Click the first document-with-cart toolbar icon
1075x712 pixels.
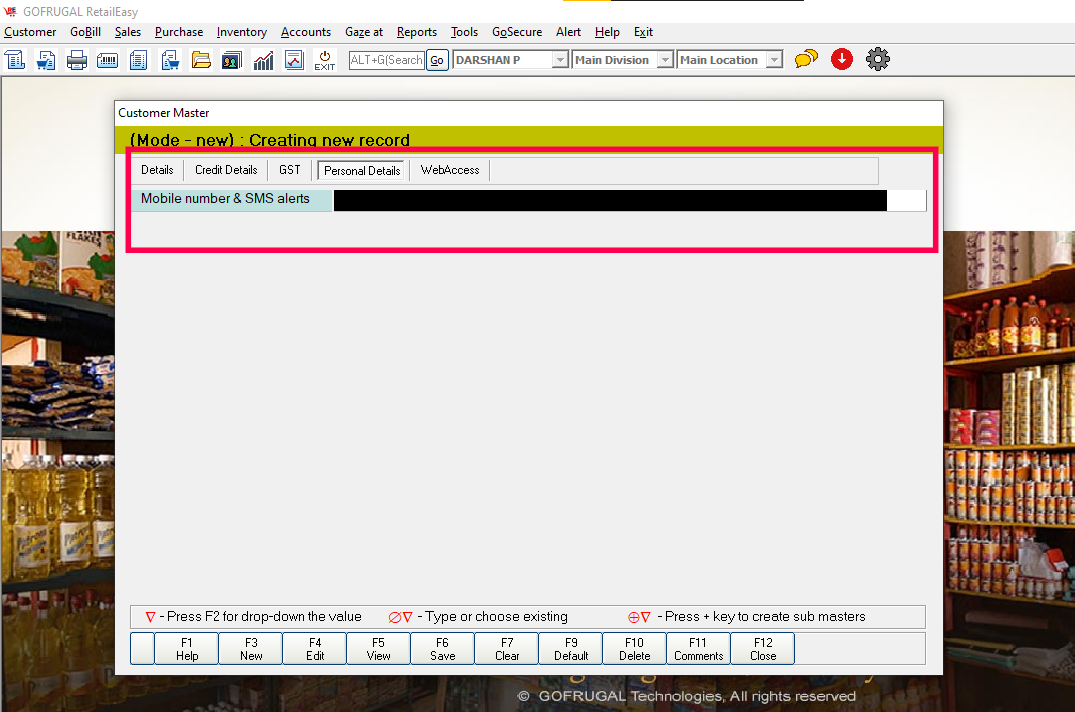coord(46,60)
